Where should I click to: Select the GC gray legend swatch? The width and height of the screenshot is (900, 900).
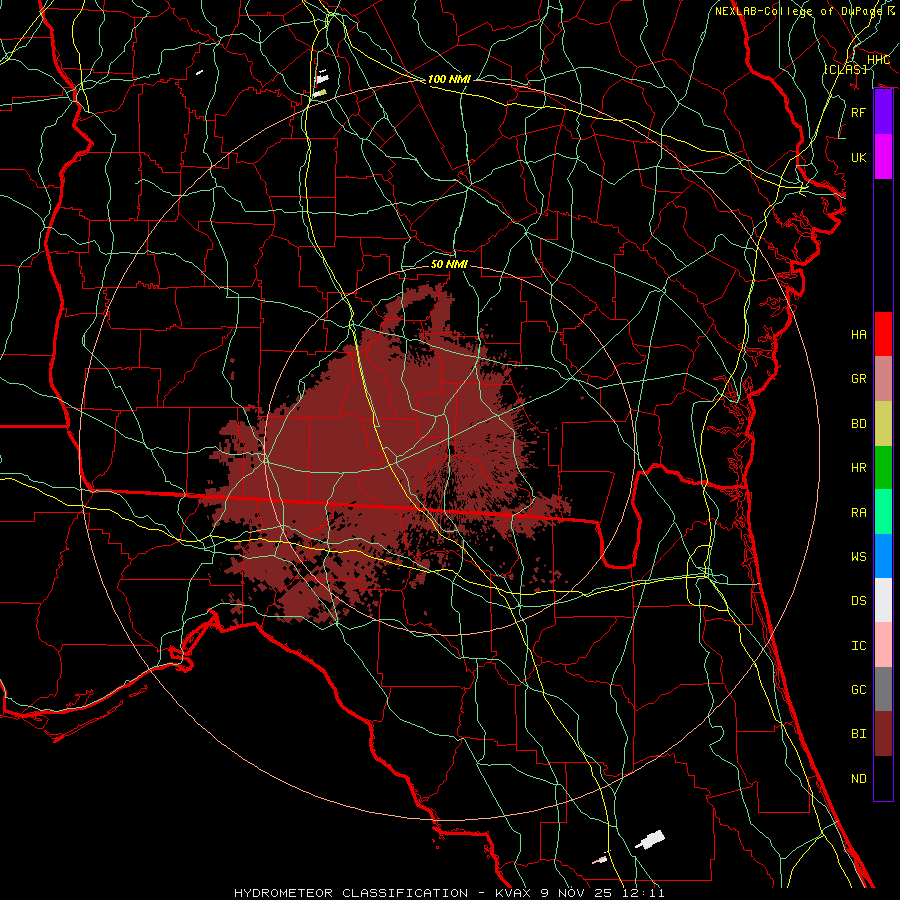pyautogui.click(x=883, y=689)
